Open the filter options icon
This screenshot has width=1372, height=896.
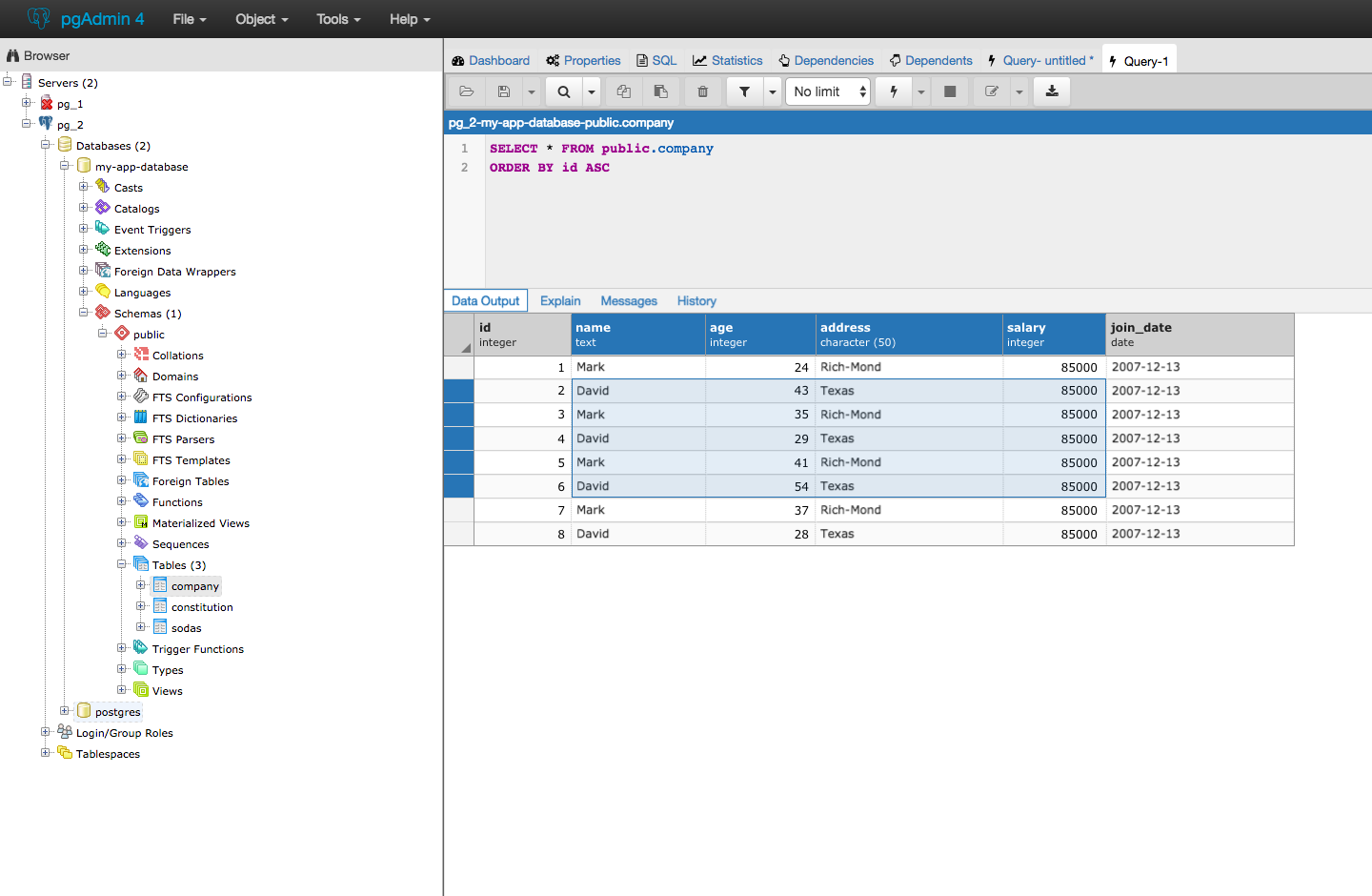(x=744, y=91)
